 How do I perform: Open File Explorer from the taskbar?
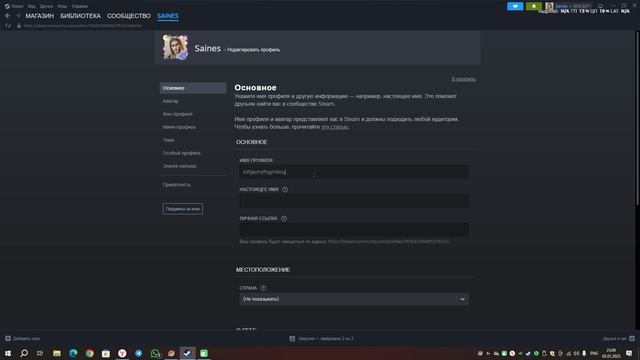pyautogui.click(x=57, y=353)
